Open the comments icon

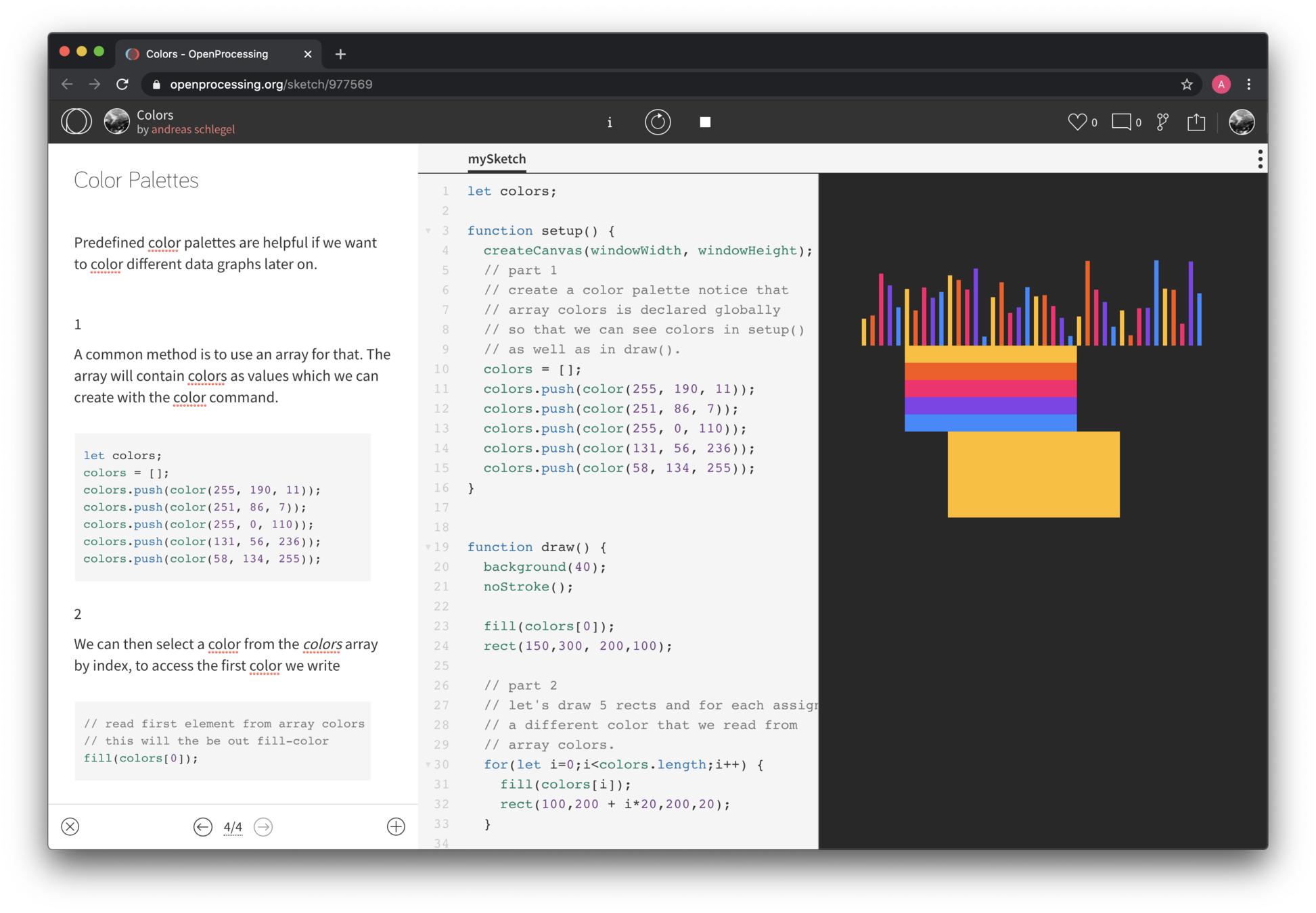point(1121,122)
